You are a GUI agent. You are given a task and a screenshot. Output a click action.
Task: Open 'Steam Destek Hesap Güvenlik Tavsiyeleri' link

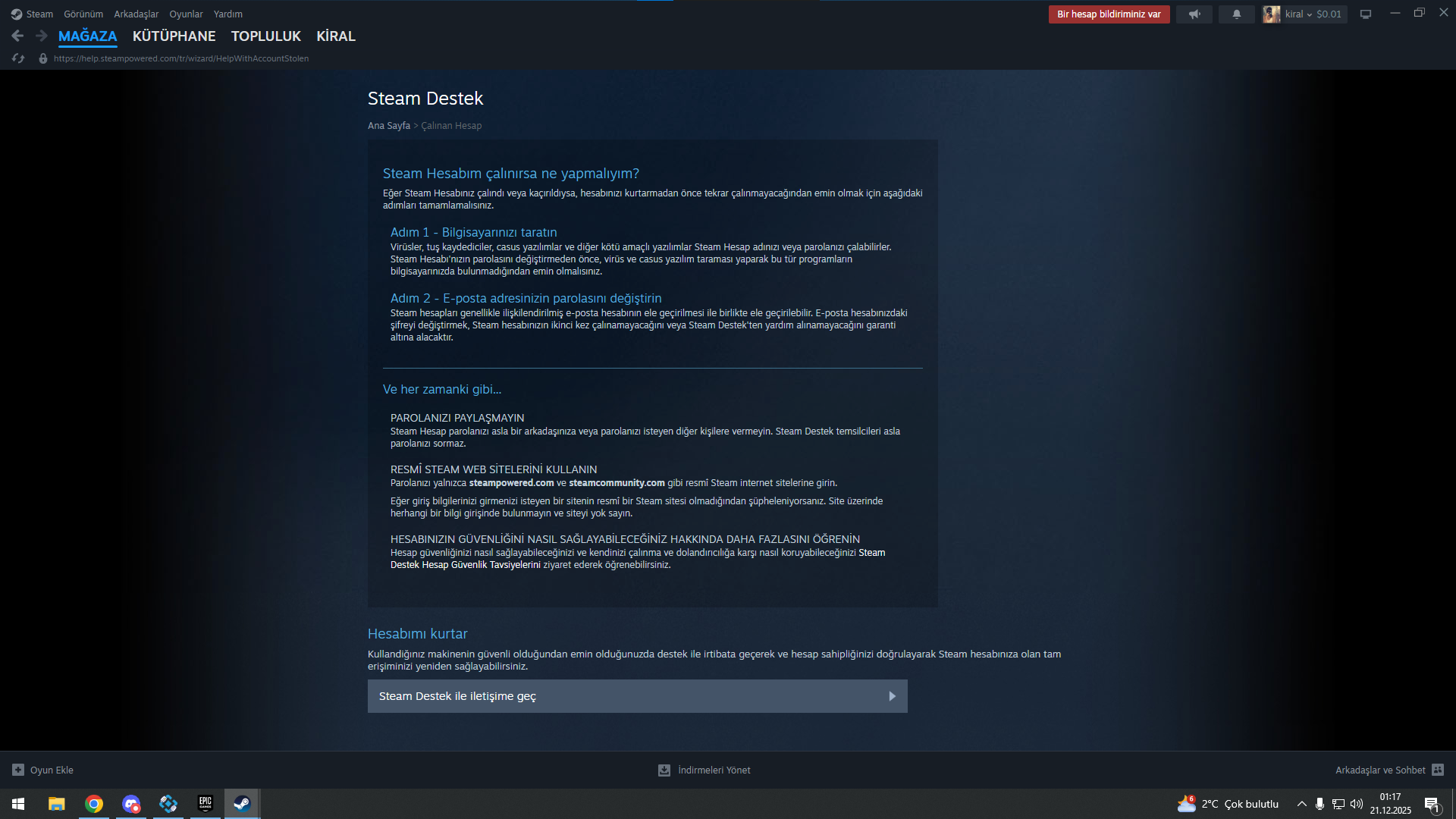point(638,559)
